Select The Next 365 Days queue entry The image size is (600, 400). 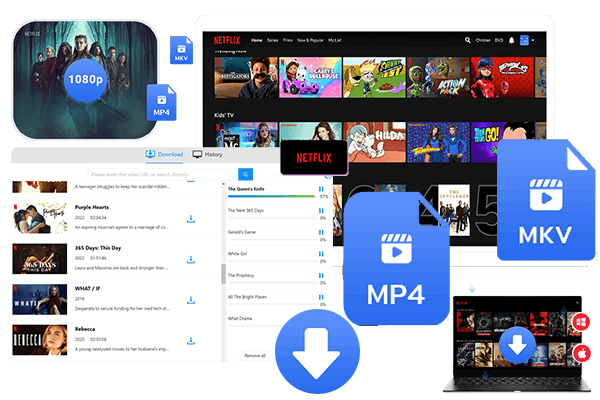[x=246, y=211]
